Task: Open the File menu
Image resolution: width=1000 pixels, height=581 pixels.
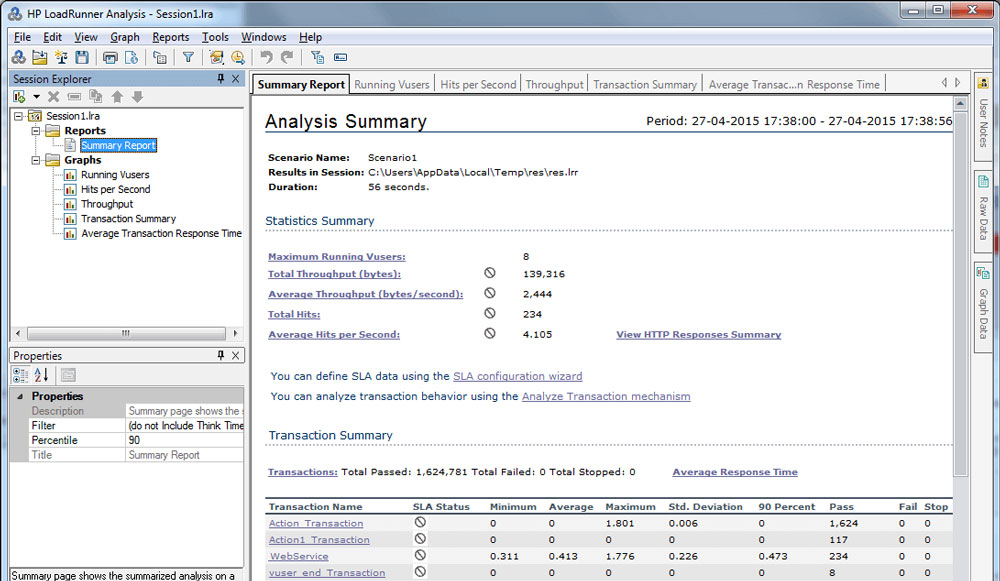Action: tap(22, 37)
